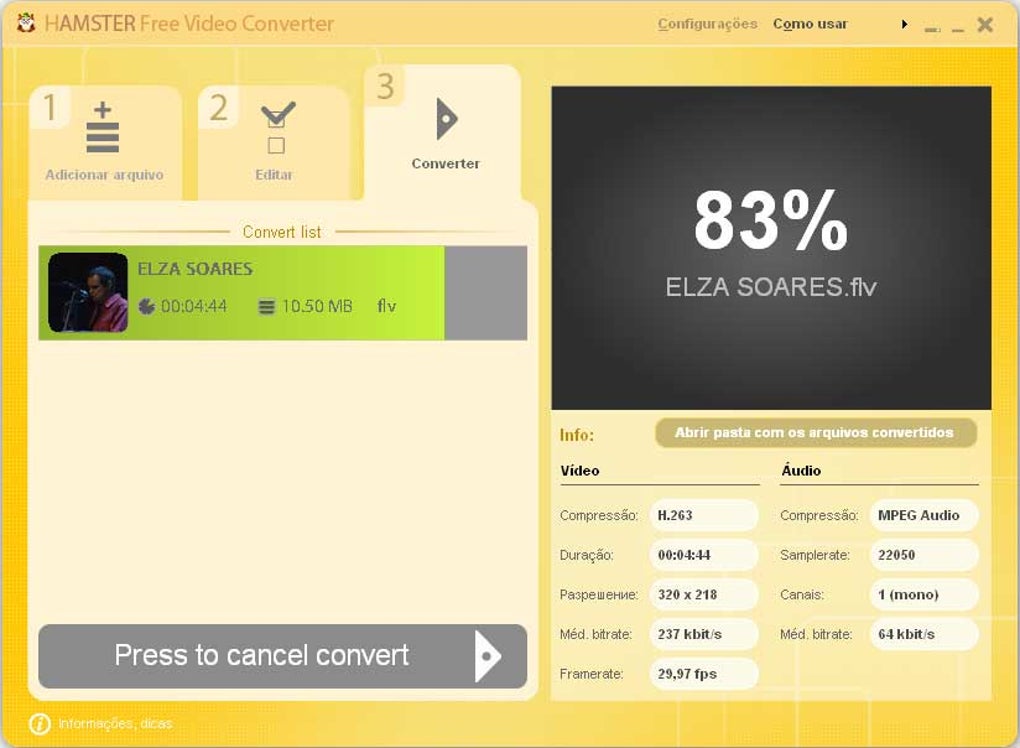
Task: Open Informações, dicas link
Action: tap(115, 723)
